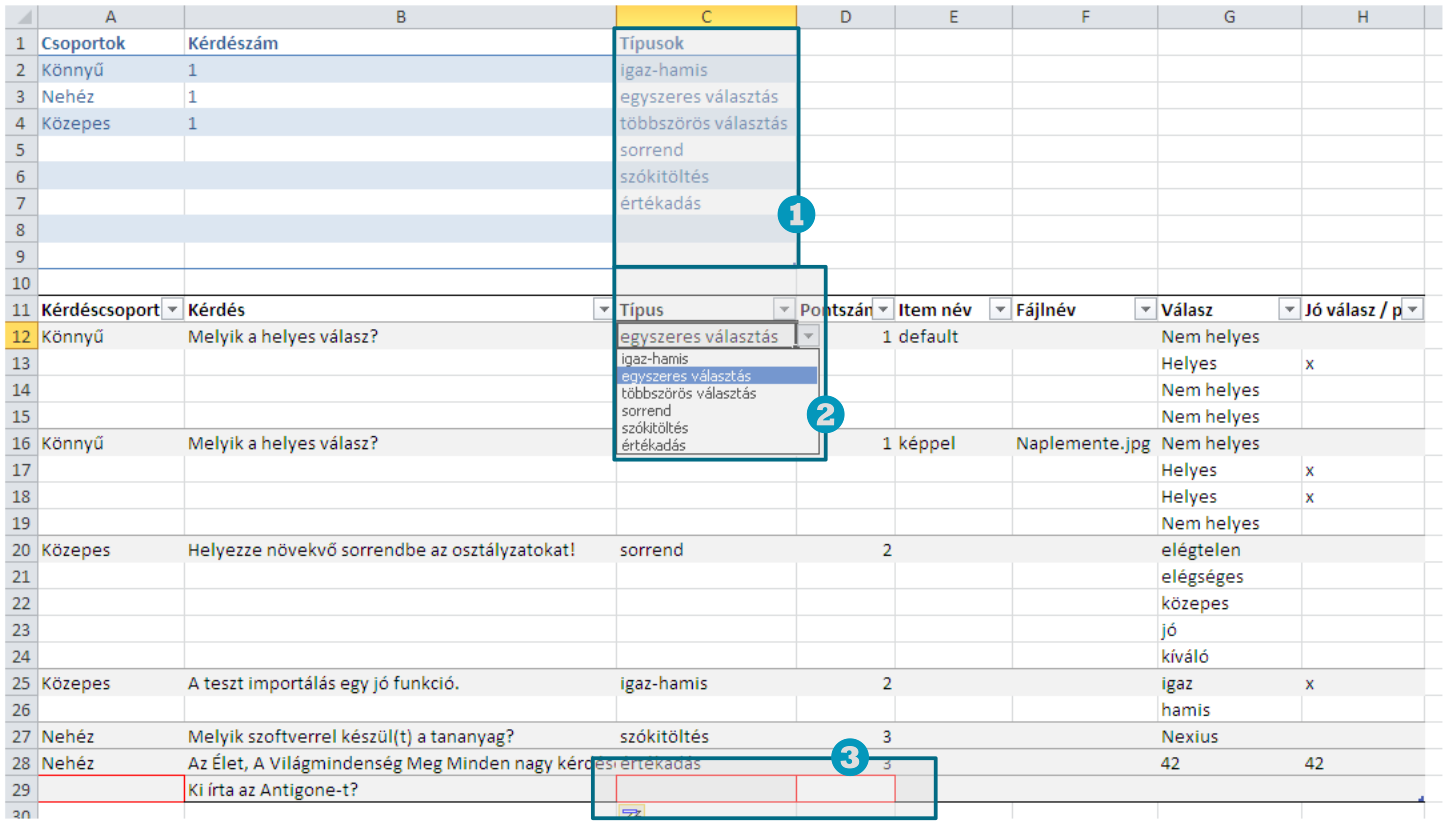Screen dimensions: 1448x824
Task: Select the highlighted column C header
Action: [x=706, y=17]
